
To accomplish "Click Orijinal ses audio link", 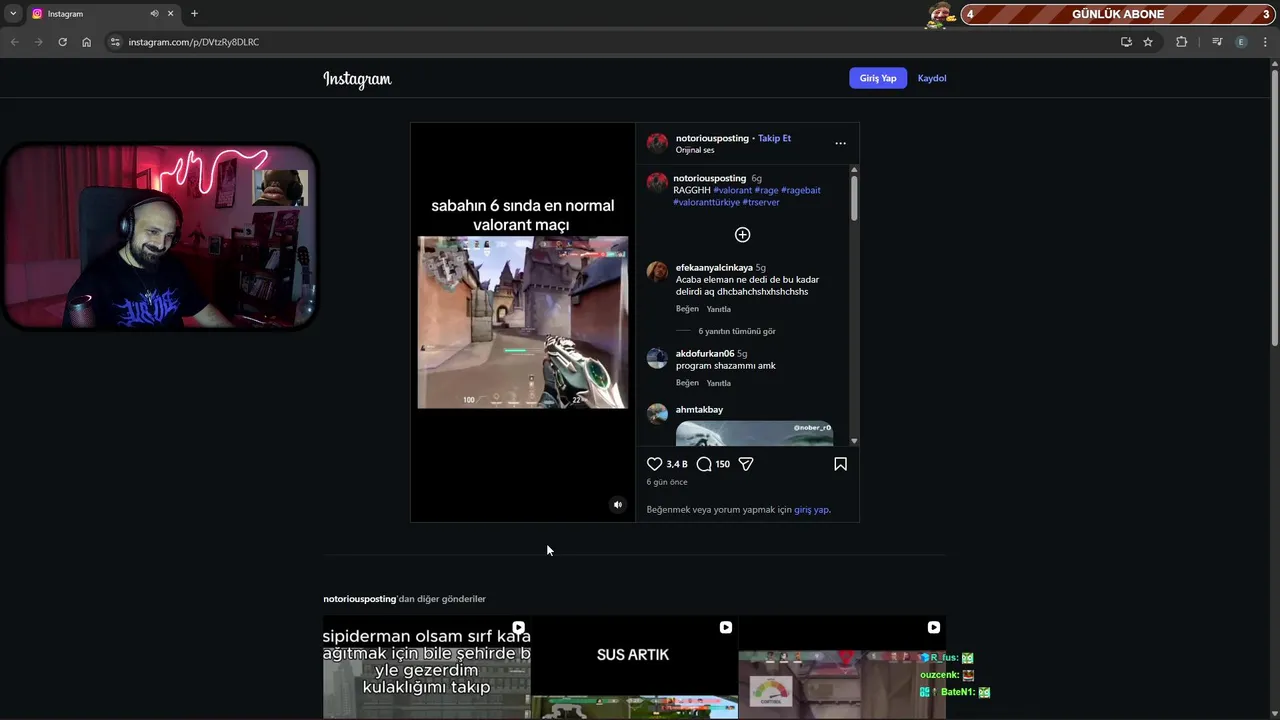I will pos(695,150).
